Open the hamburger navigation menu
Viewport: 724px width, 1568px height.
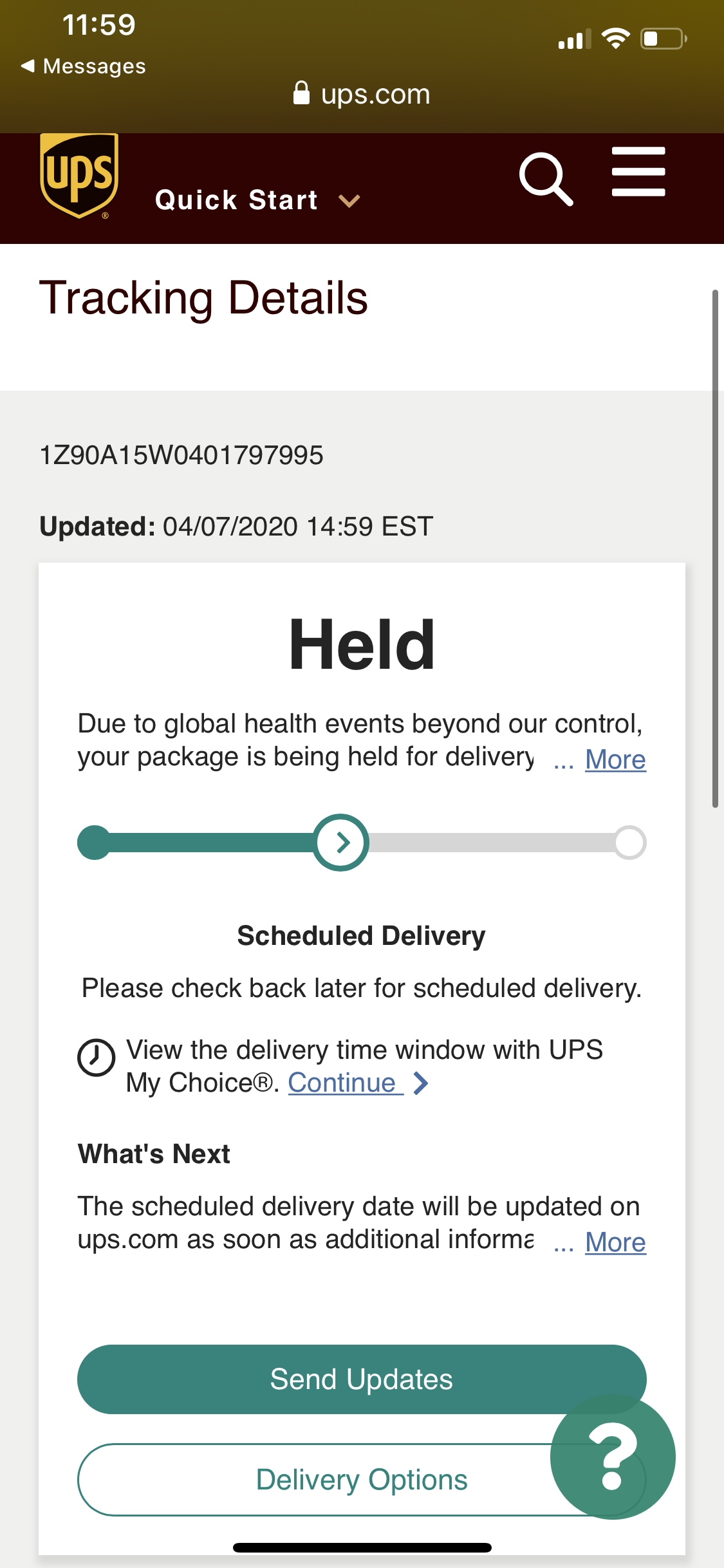tap(638, 172)
